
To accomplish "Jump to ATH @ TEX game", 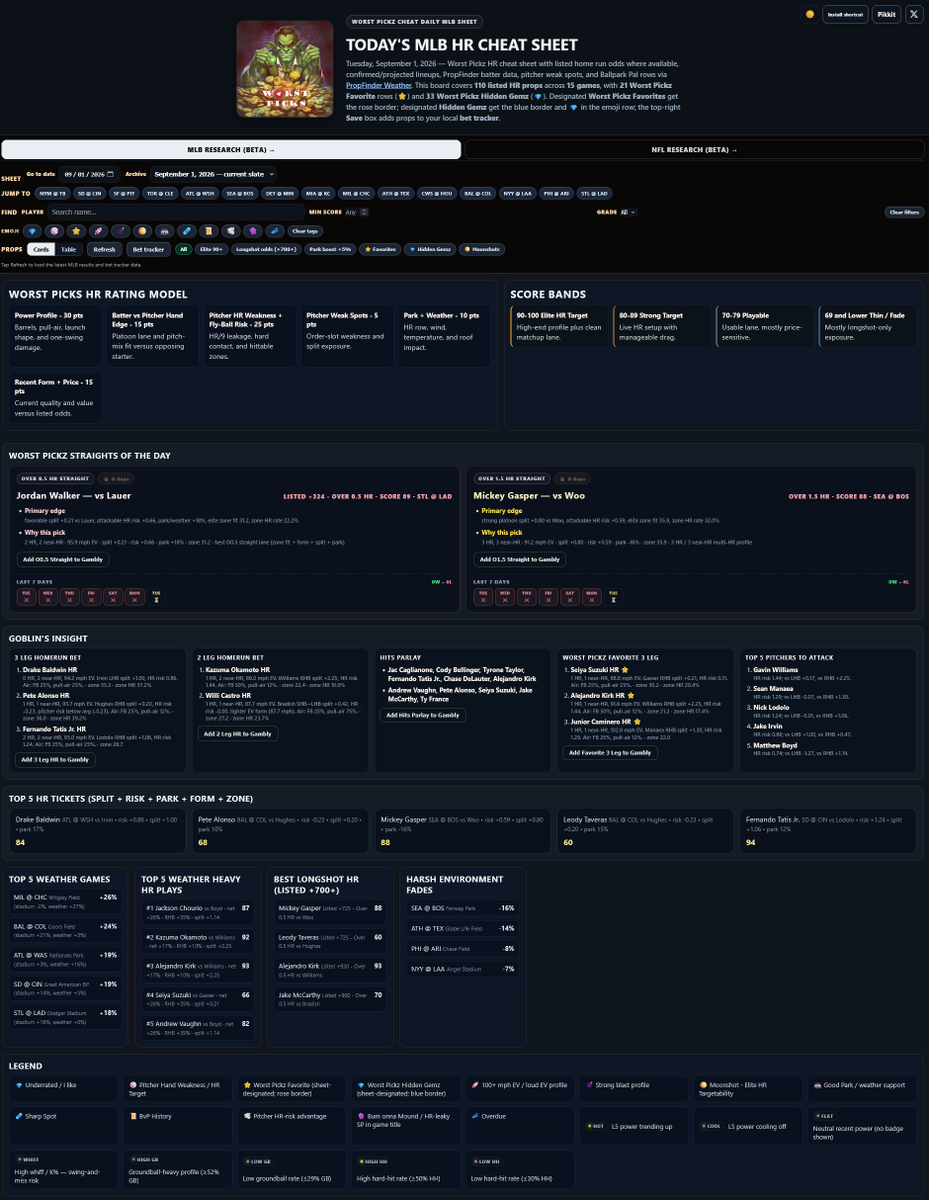I will point(395,193).
